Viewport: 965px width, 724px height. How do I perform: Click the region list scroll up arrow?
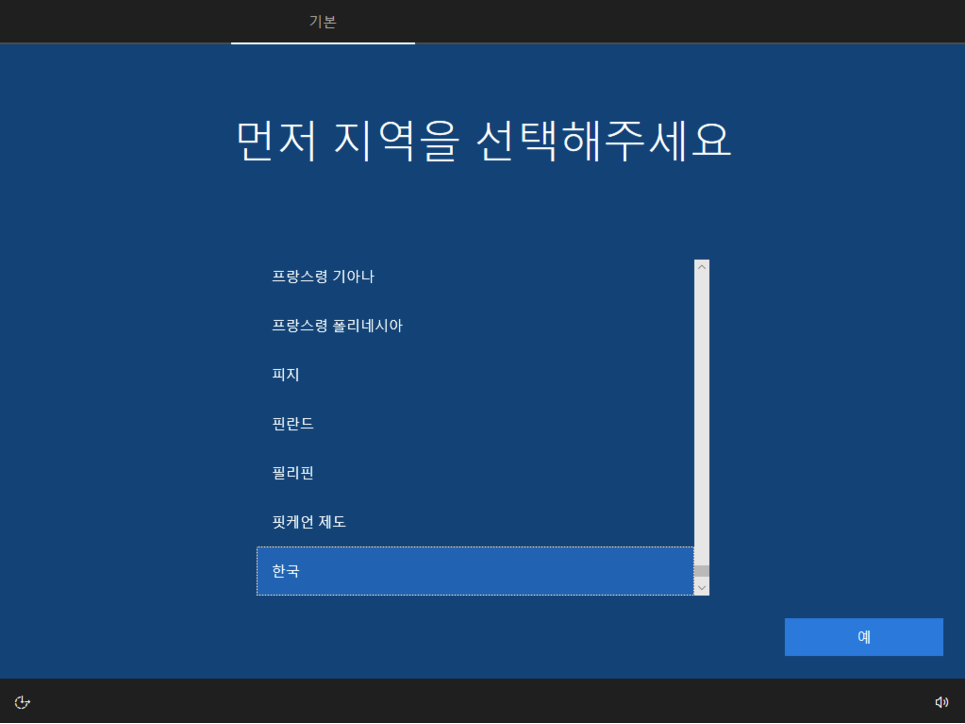click(x=702, y=267)
